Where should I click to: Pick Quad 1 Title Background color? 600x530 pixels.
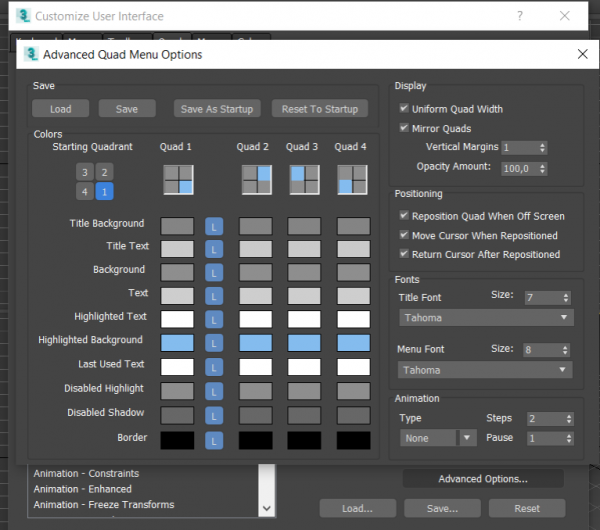coord(177,226)
